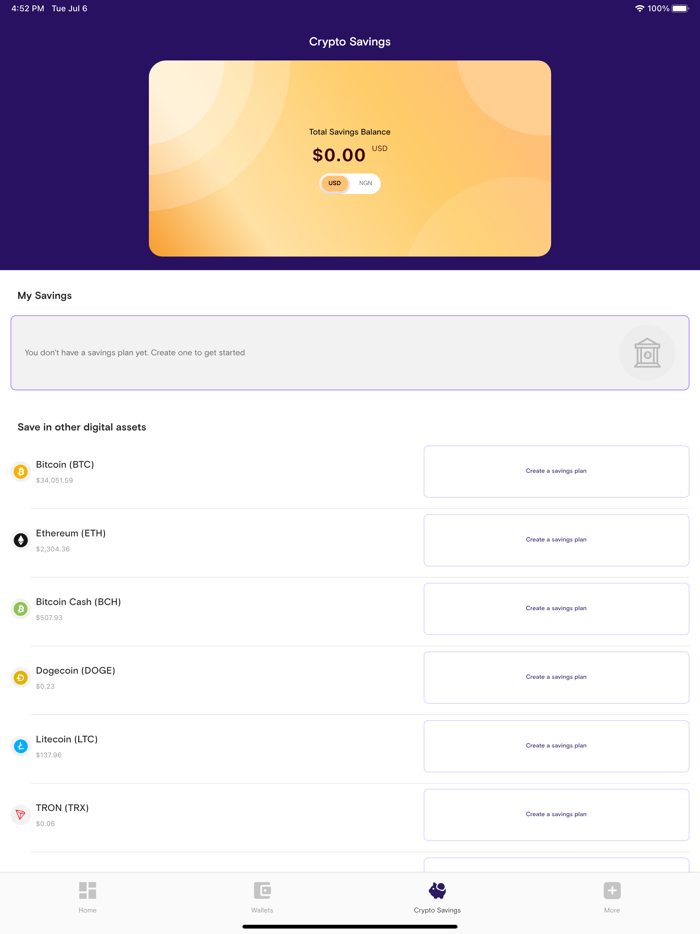Click the Litecoin (LTC) coin icon

[19, 746]
